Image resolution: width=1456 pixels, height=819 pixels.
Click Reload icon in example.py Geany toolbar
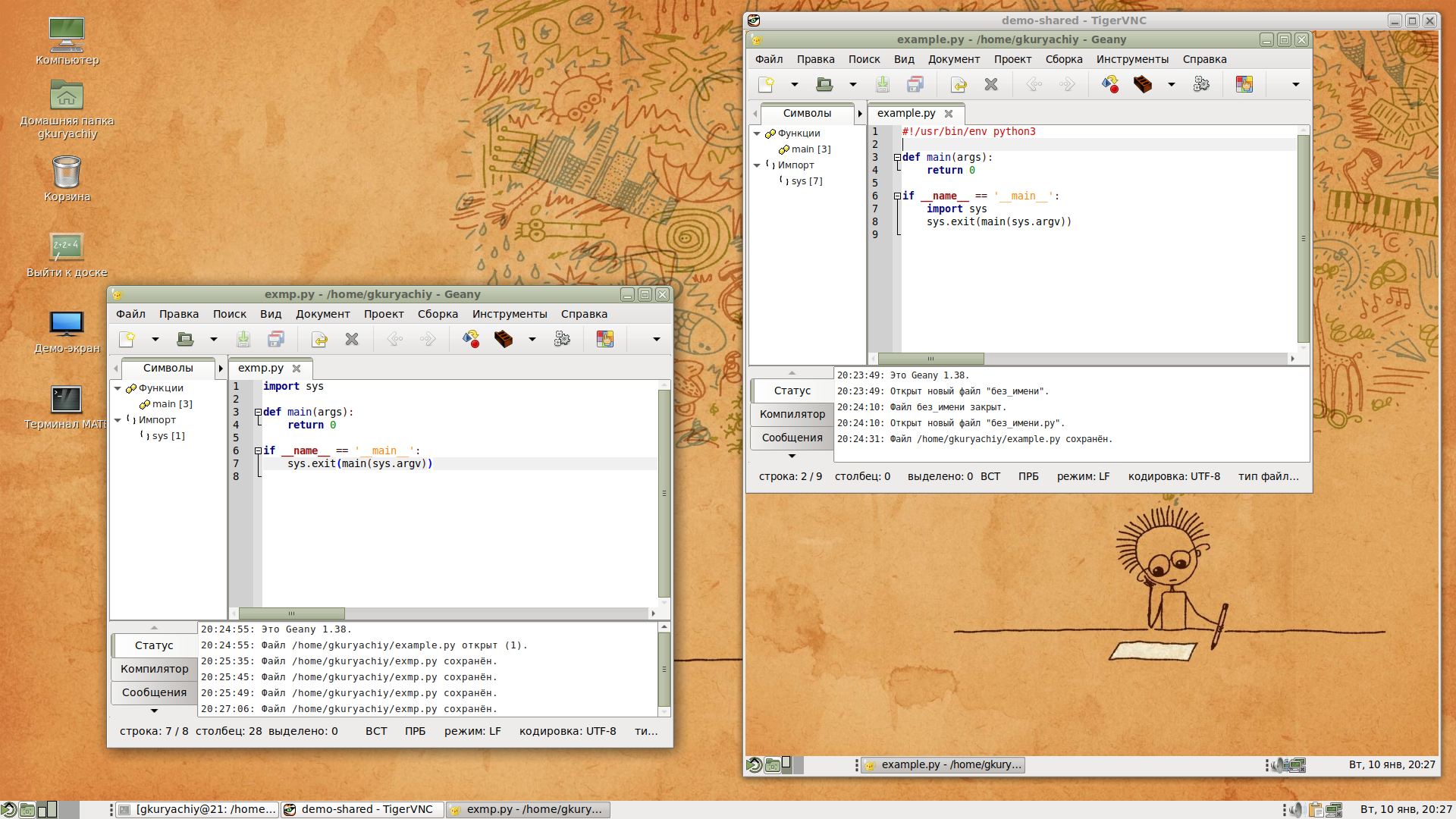959,84
